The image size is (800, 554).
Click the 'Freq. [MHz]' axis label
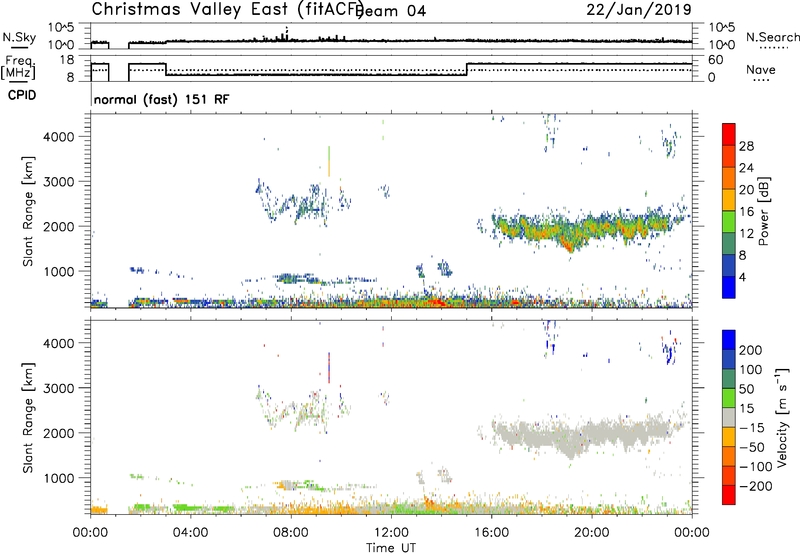(x=19, y=67)
